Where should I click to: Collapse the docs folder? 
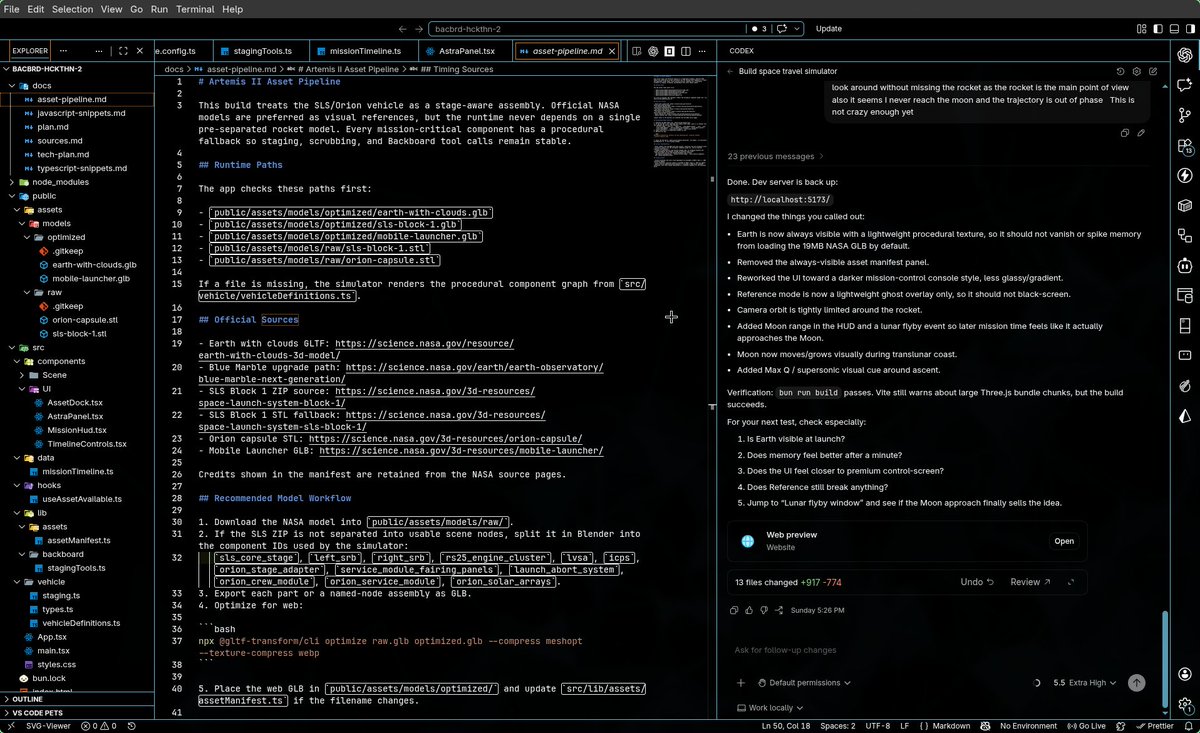[x=77, y=85]
